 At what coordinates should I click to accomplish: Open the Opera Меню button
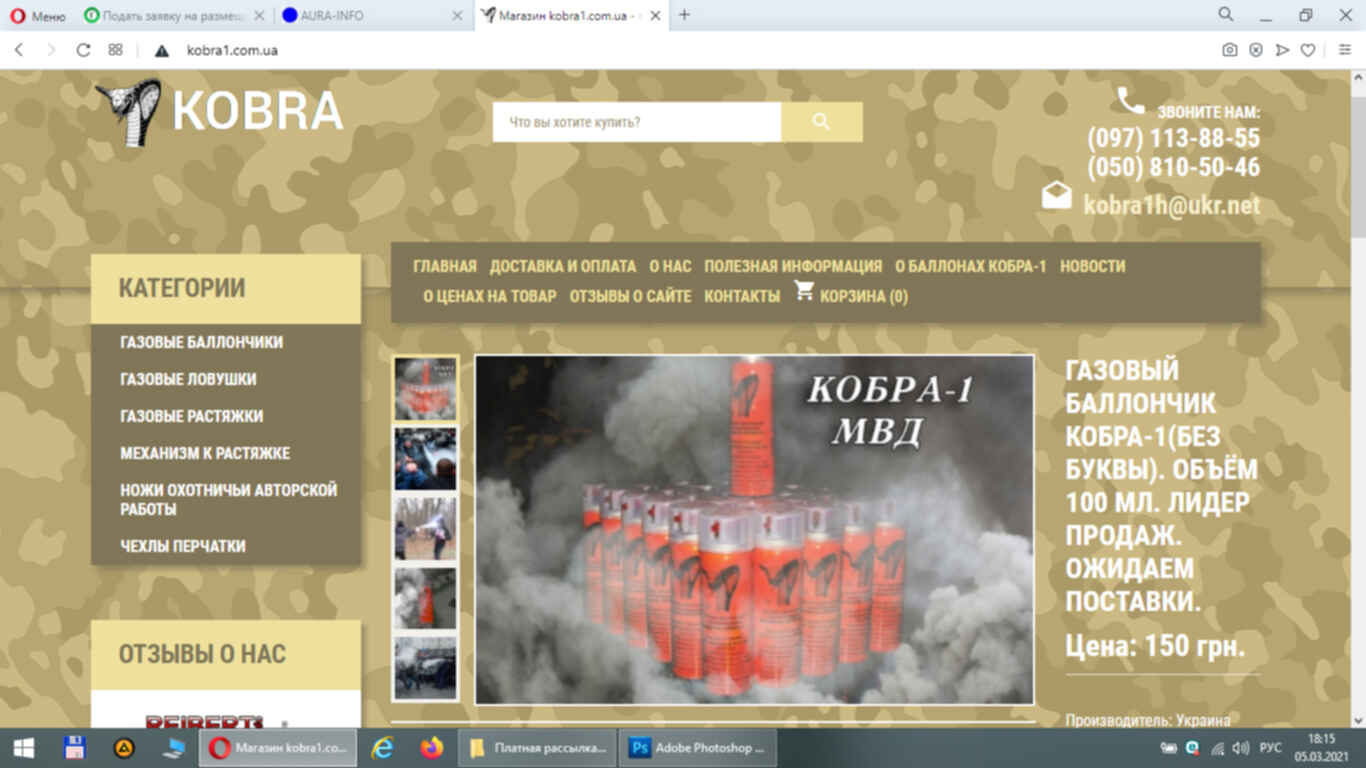38,15
